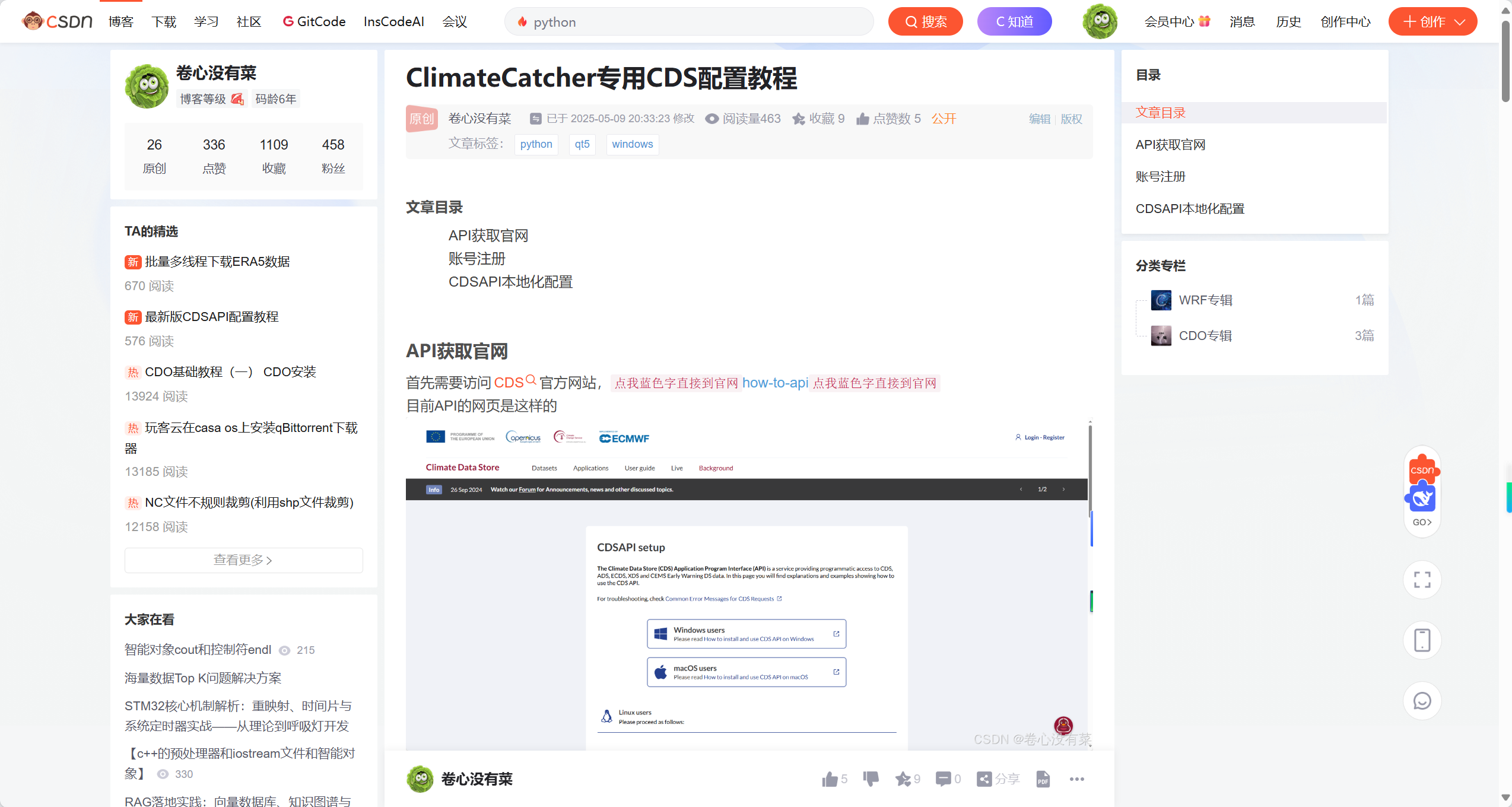Open the 下载 navigation item

[164, 22]
